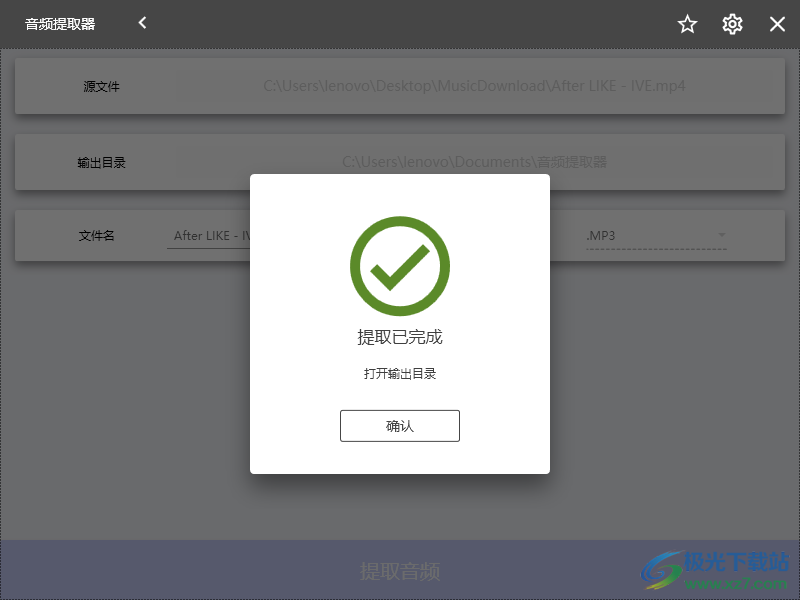Click the 提取音频 extract audio button
Screen dimensions: 800x600
pyautogui.click(x=399, y=570)
